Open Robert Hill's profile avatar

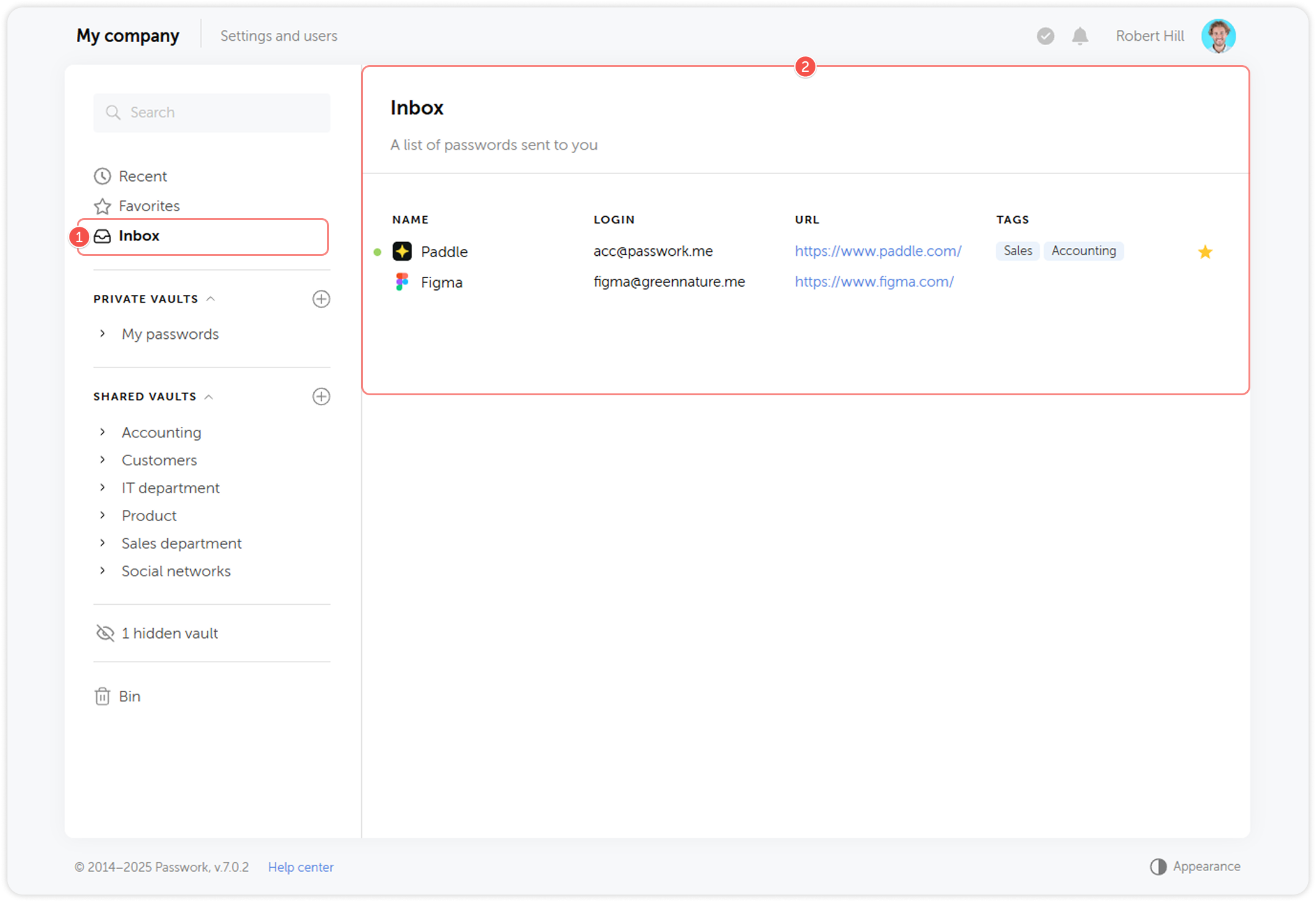pyautogui.click(x=1218, y=36)
